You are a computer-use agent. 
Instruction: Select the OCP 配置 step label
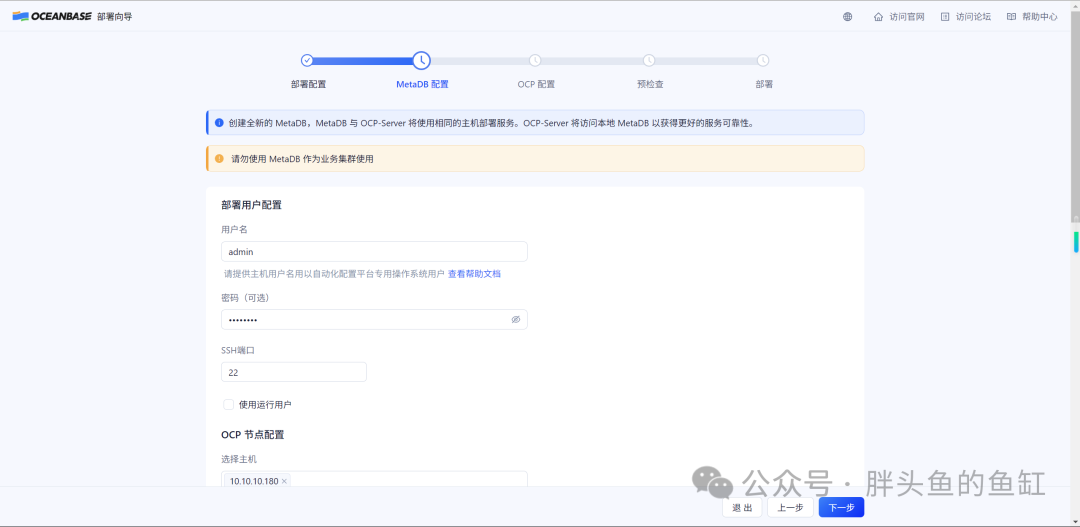point(536,85)
